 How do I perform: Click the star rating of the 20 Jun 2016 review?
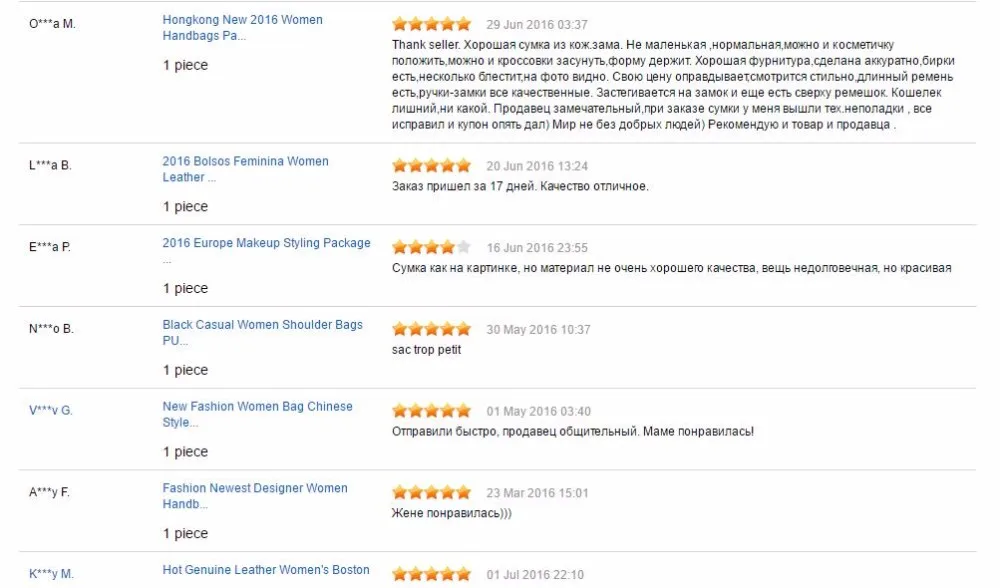(432, 166)
